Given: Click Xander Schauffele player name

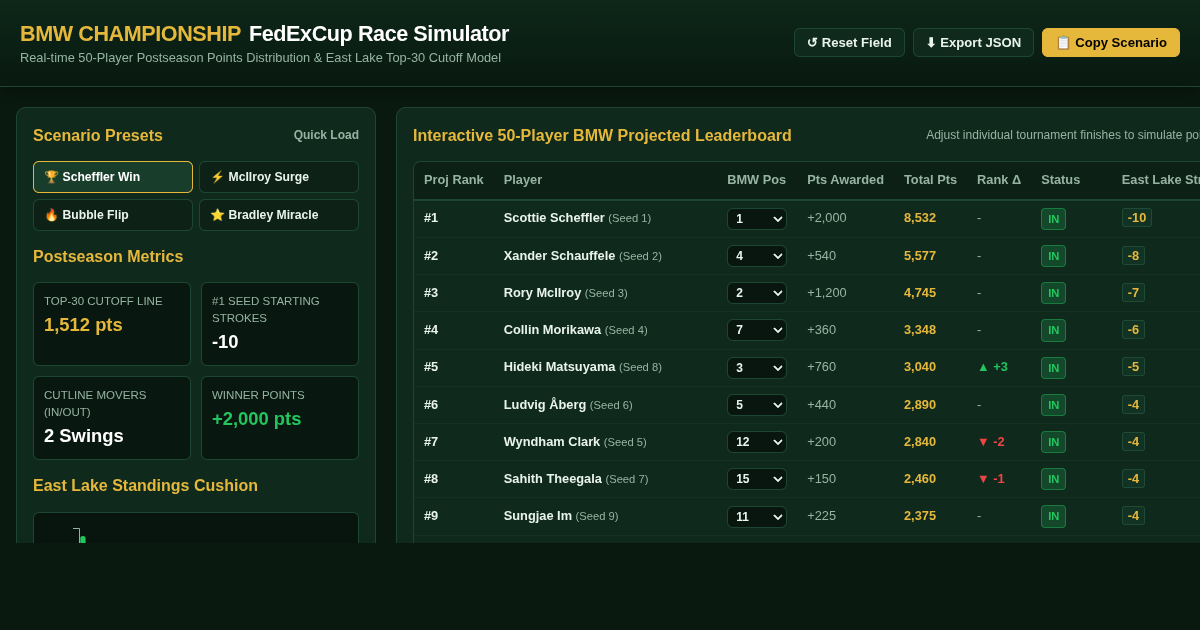Looking at the screenshot, I should coord(560,255).
